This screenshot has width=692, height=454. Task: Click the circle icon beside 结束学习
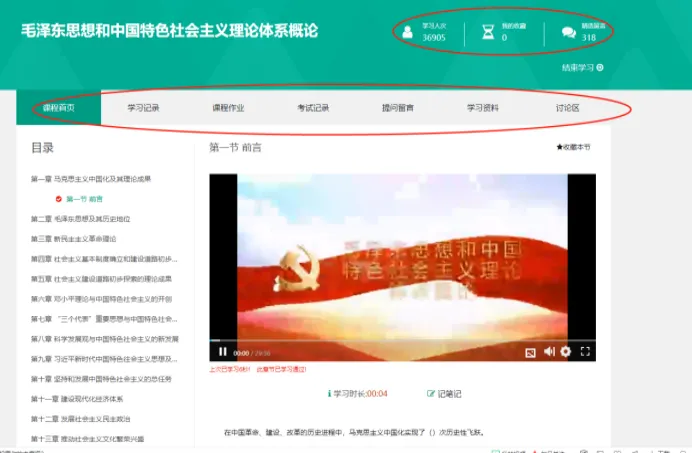click(600, 68)
